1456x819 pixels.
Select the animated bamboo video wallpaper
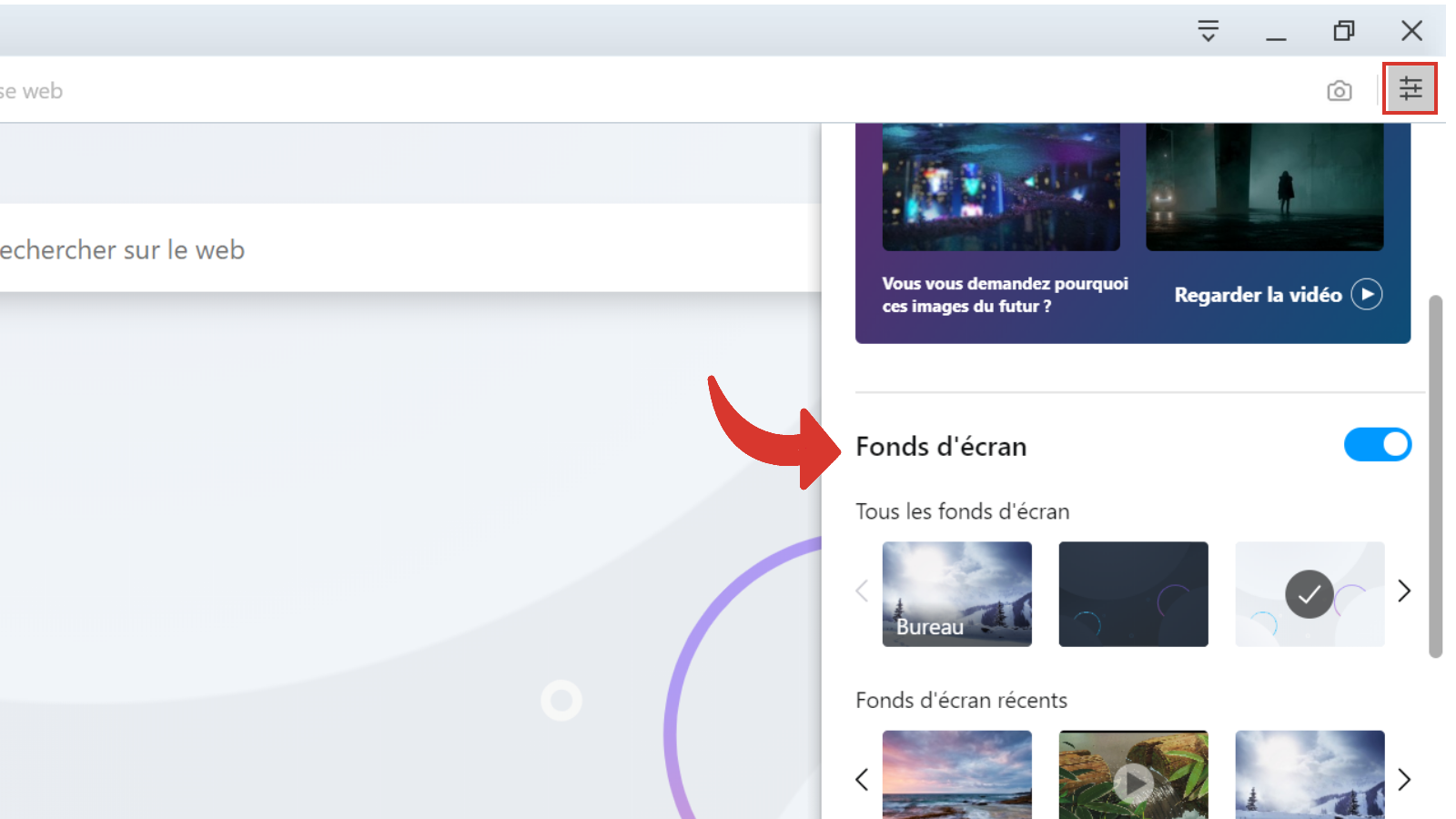(x=1133, y=775)
